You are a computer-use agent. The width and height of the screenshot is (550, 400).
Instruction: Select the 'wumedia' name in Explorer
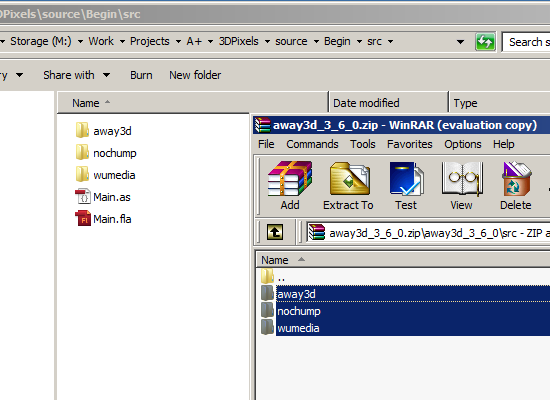click(x=114, y=175)
